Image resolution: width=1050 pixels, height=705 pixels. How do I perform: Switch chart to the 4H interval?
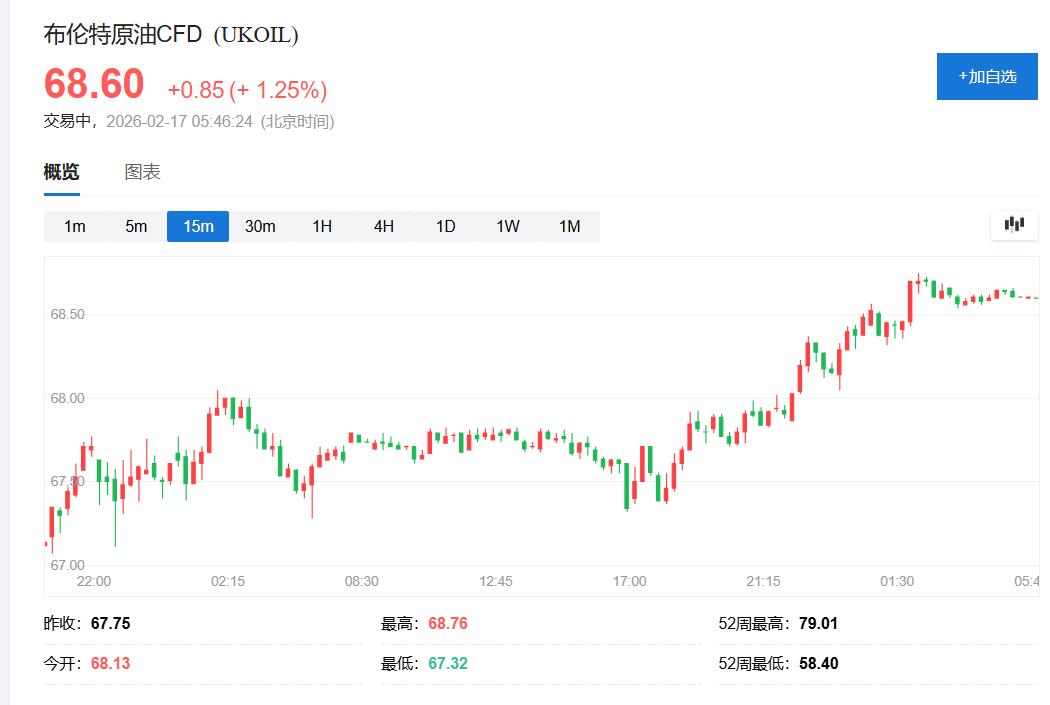383,226
